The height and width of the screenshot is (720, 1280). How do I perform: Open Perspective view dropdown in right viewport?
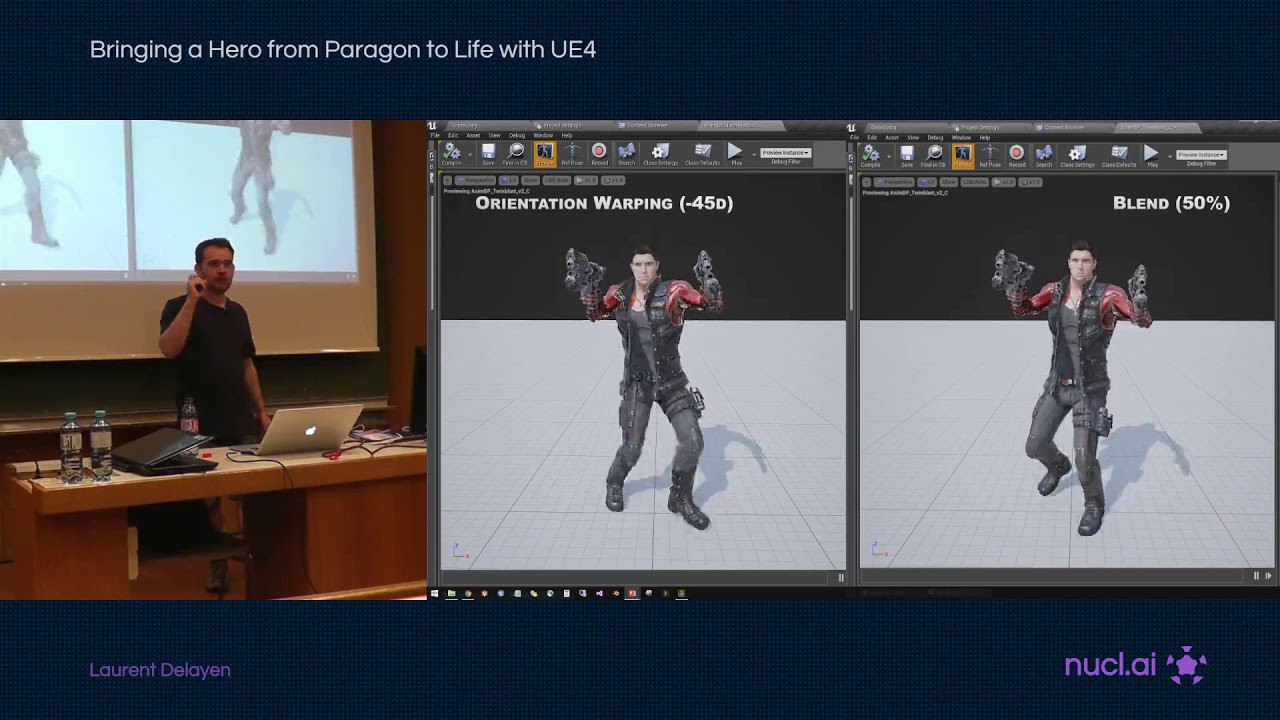pos(894,182)
